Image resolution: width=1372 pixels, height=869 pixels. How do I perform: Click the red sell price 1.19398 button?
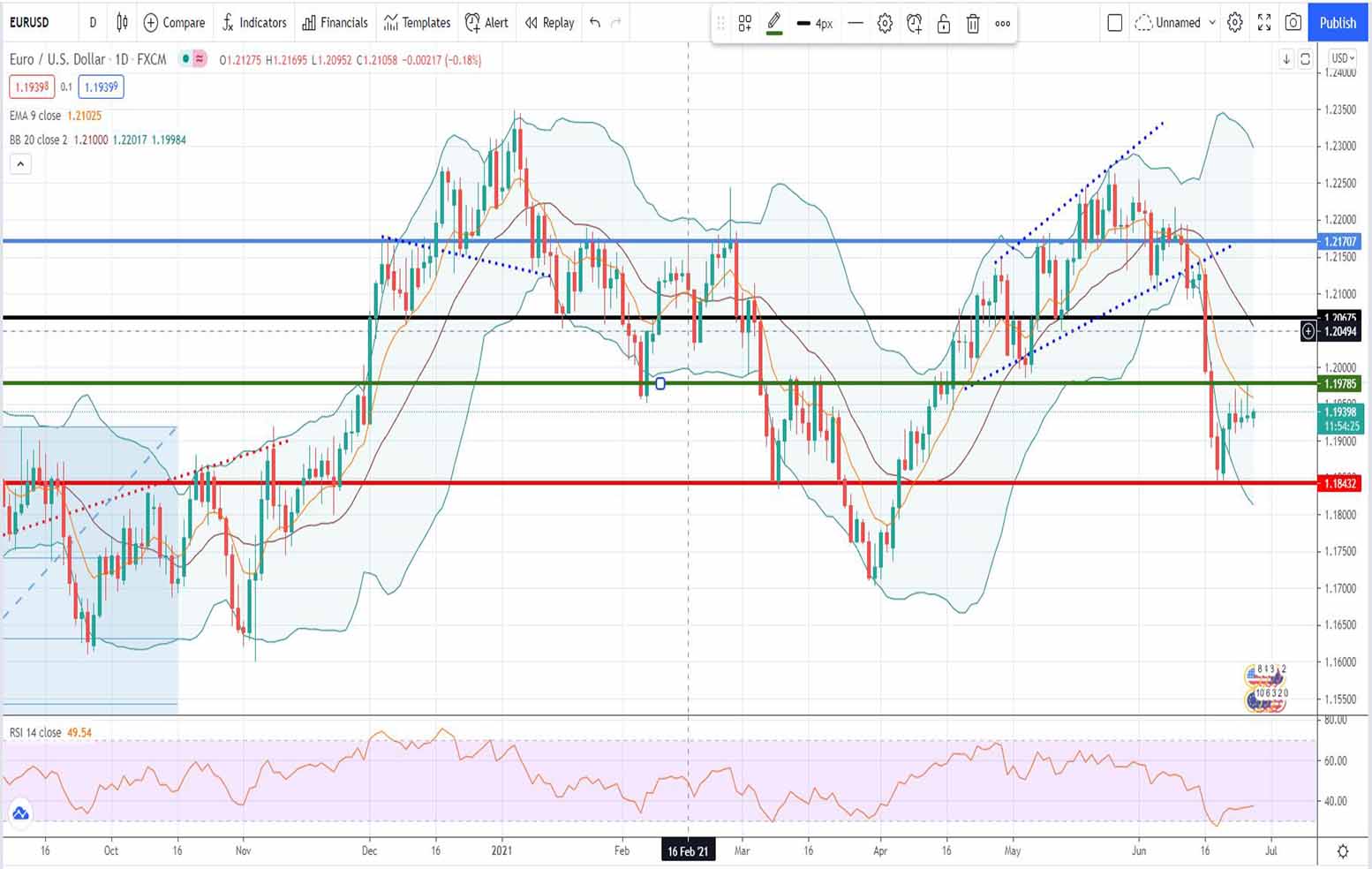pyautogui.click(x=32, y=87)
